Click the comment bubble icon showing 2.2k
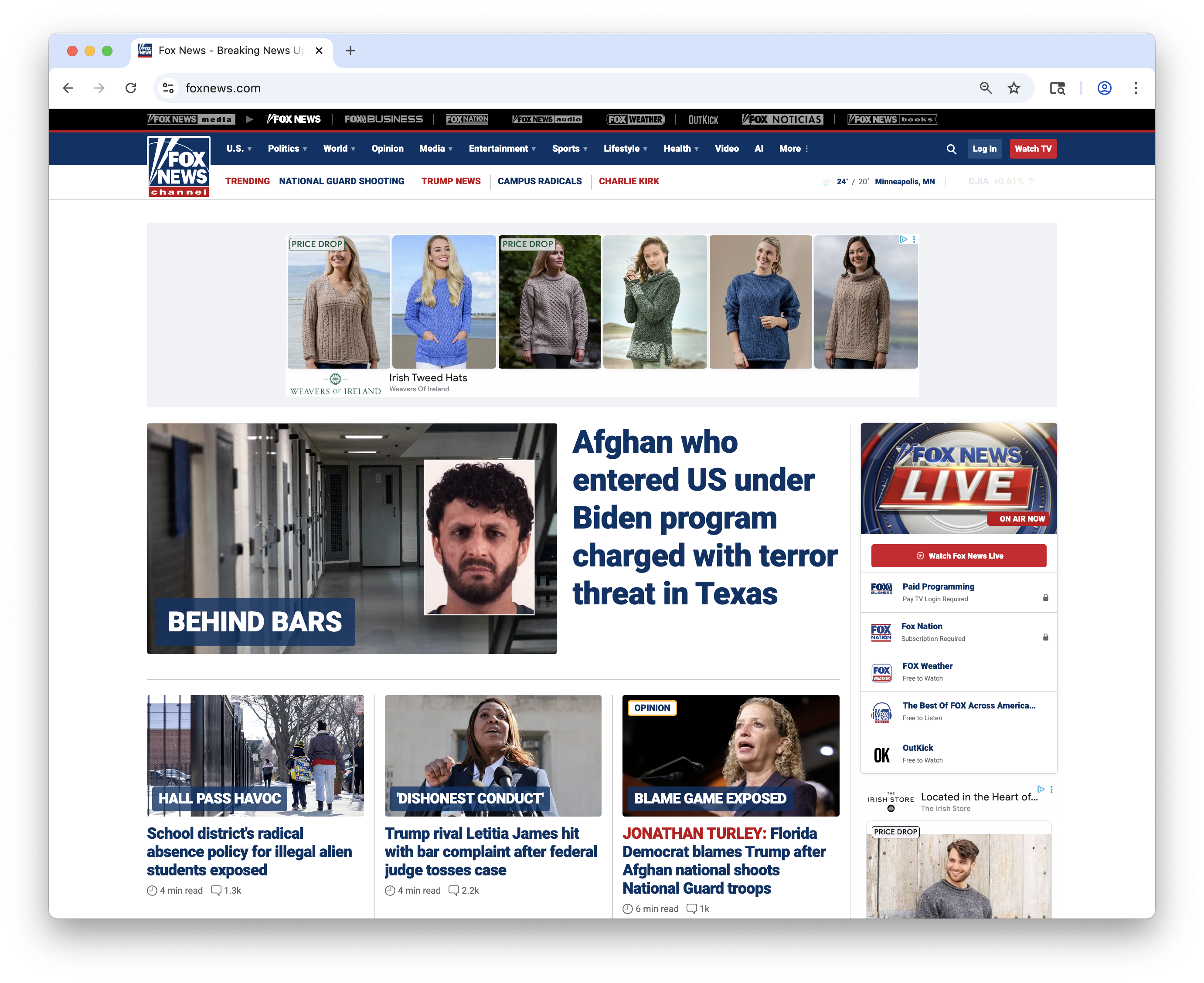Viewport: 1204px width, 983px height. [x=454, y=890]
